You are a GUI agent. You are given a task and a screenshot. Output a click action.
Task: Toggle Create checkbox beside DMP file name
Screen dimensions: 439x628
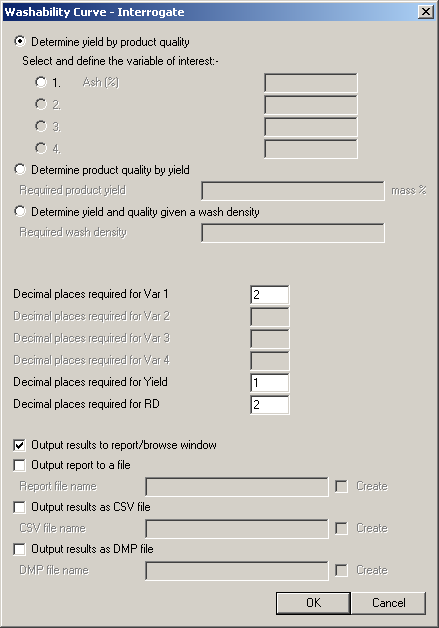point(341,570)
